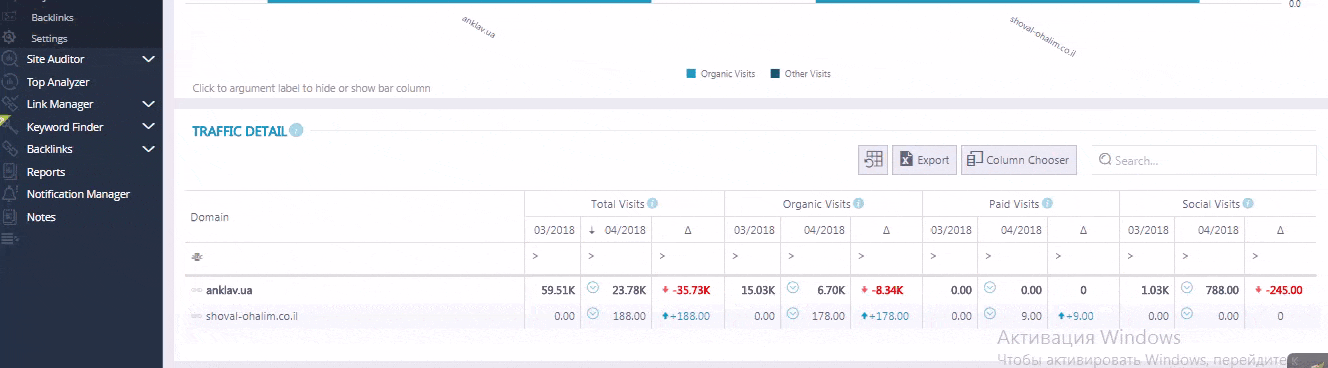
Task: Click circle chevron beside 9.00 paid value
Action: [990, 314]
